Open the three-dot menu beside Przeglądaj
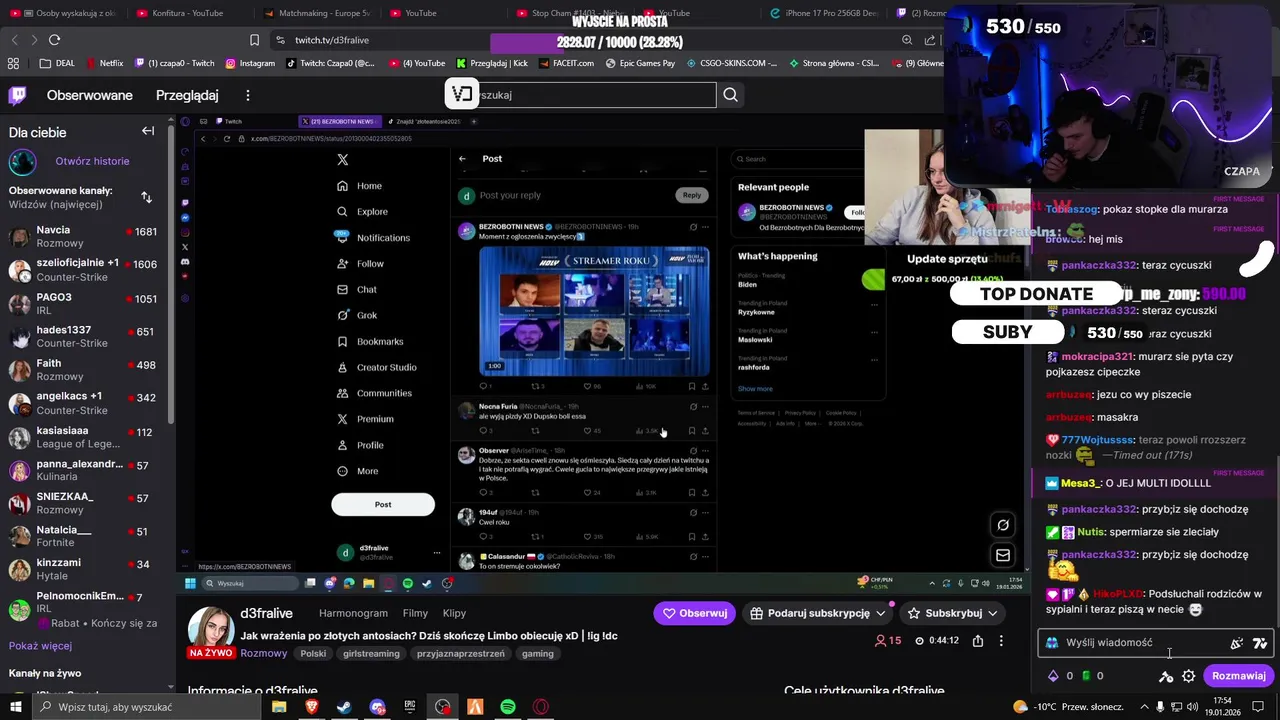 (x=248, y=96)
